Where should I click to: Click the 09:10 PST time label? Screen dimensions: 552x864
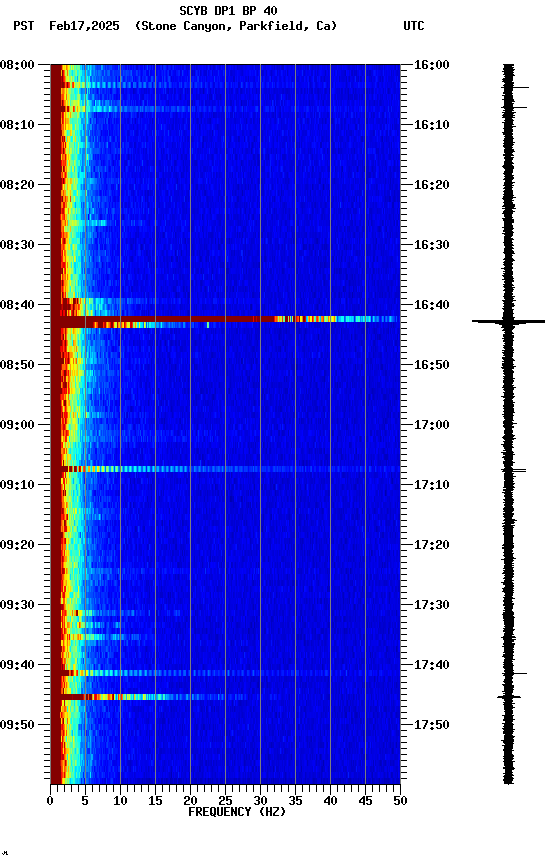17,485
